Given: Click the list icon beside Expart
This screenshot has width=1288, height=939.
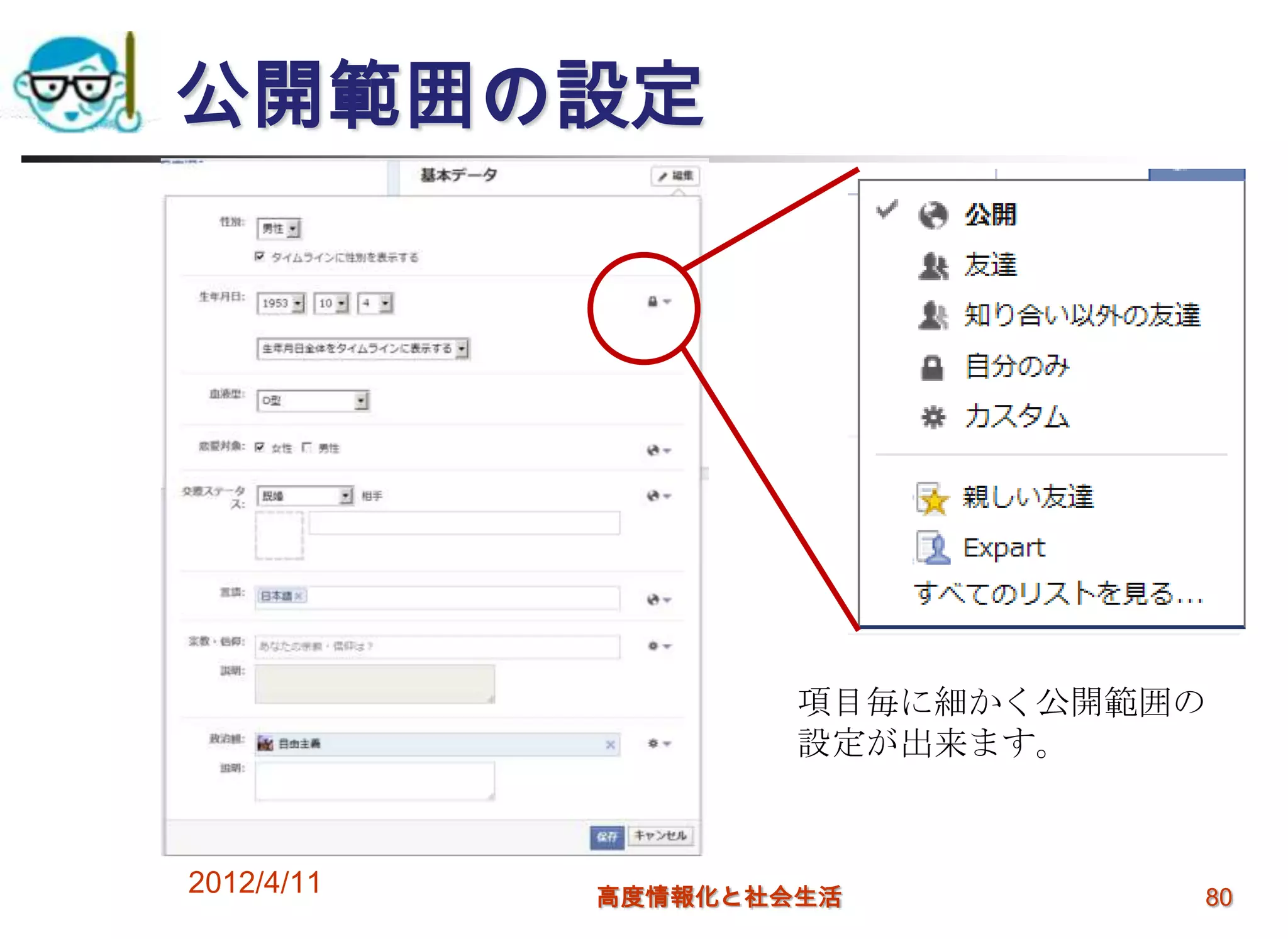Looking at the screenshot, I should point(933,548).
